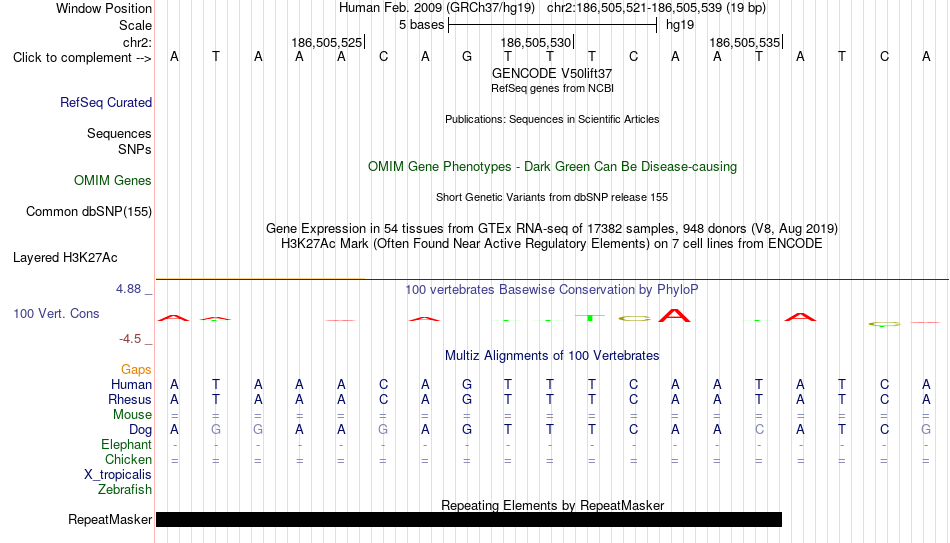Image resolution: width=950 pixels, height=543 pixels.
Task: Click the Scale track label
Action: pos(136,25)
